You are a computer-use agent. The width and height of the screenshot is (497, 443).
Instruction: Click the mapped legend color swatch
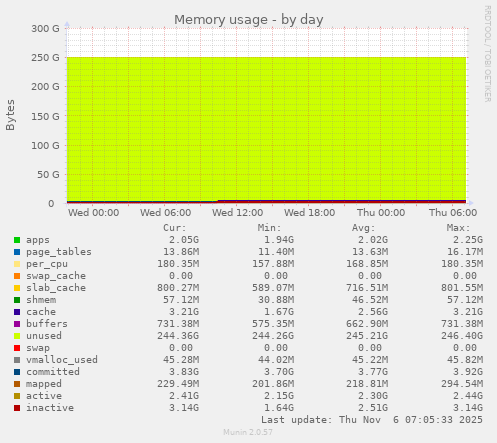tap(17, 384)
